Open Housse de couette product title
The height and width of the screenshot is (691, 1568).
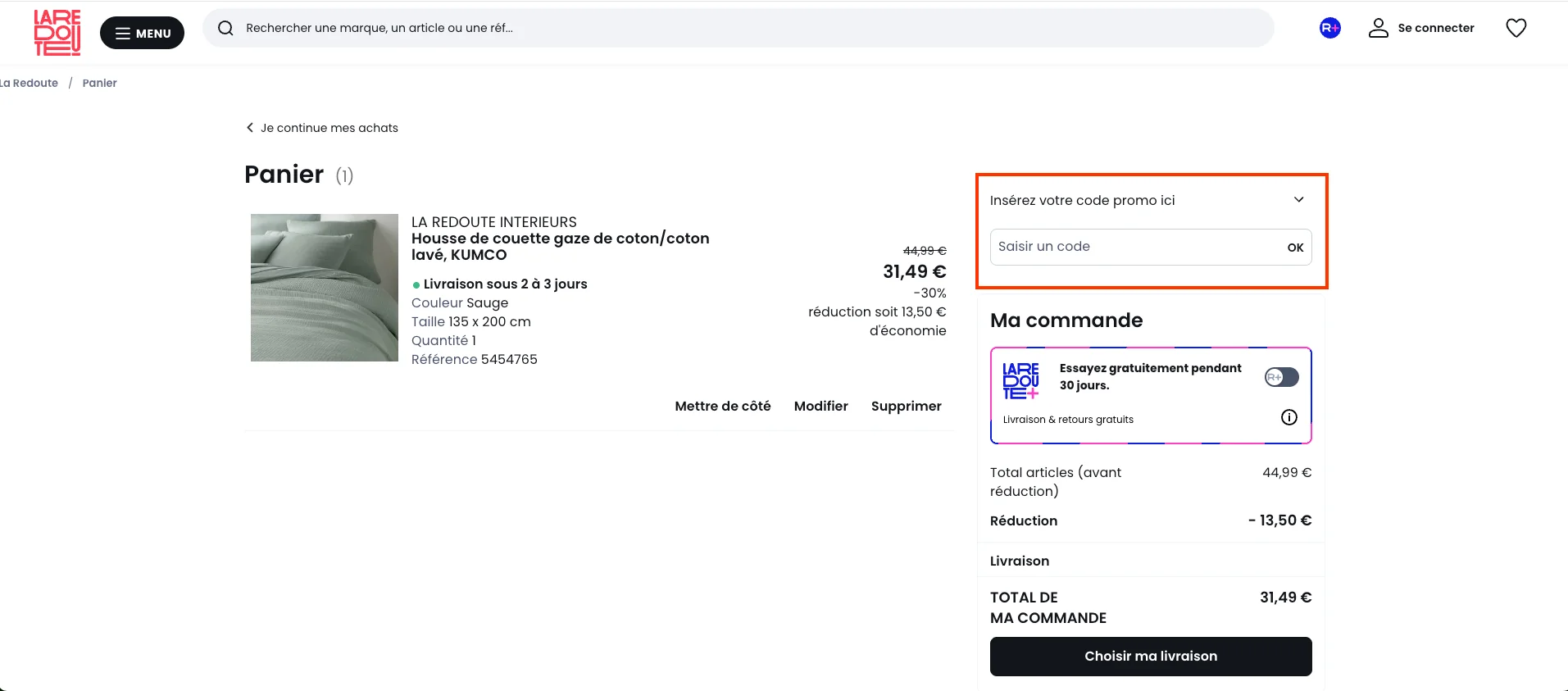(x=561, y=247)
